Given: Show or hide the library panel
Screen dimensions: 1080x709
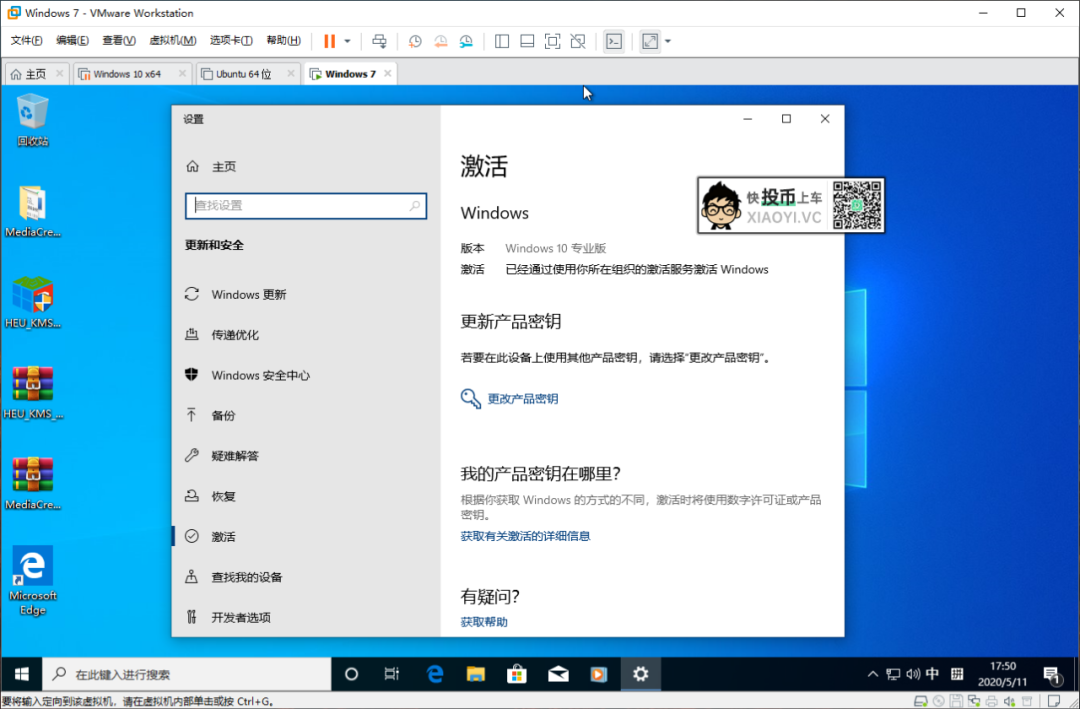Looking at the screenshot, I should tap(501, 41).
